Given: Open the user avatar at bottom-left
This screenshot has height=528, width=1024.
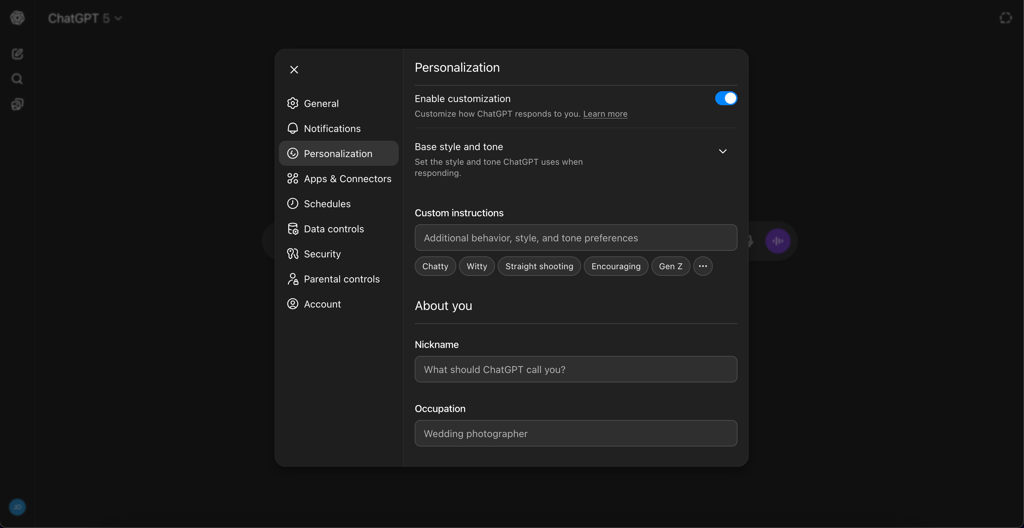Looking at the screenshot, I should click(18, 506).
